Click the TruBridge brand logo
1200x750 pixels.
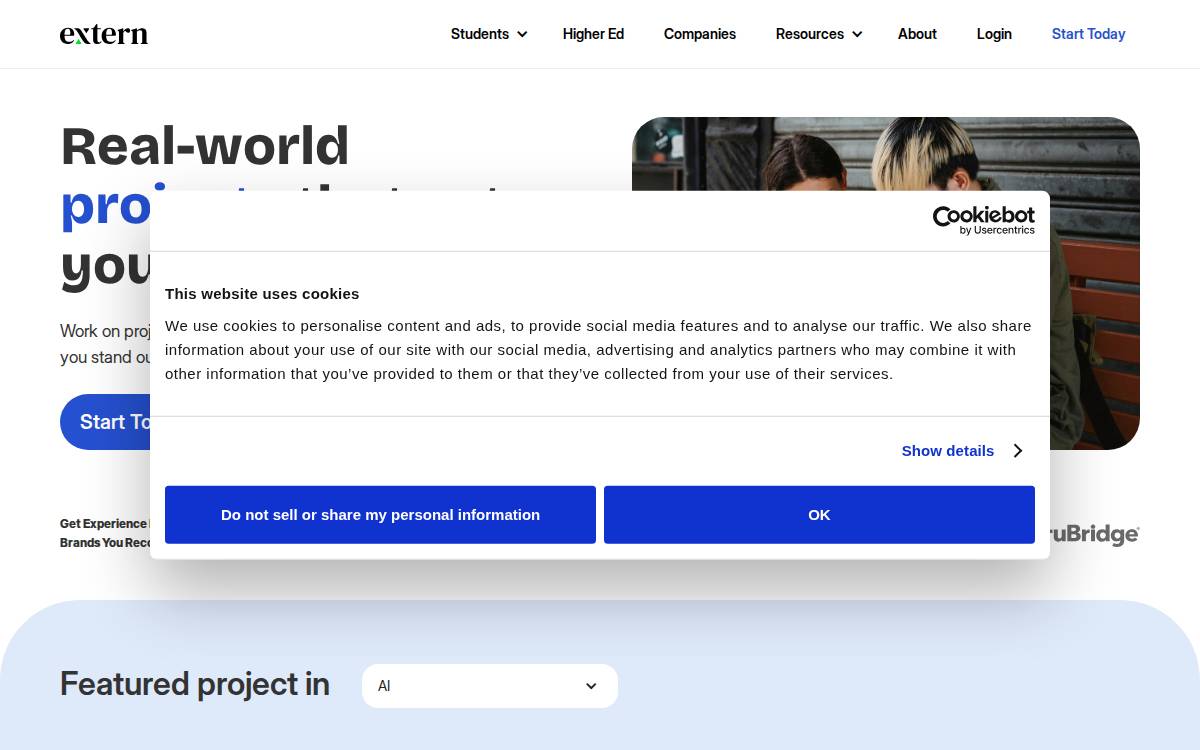[1094, 535]
